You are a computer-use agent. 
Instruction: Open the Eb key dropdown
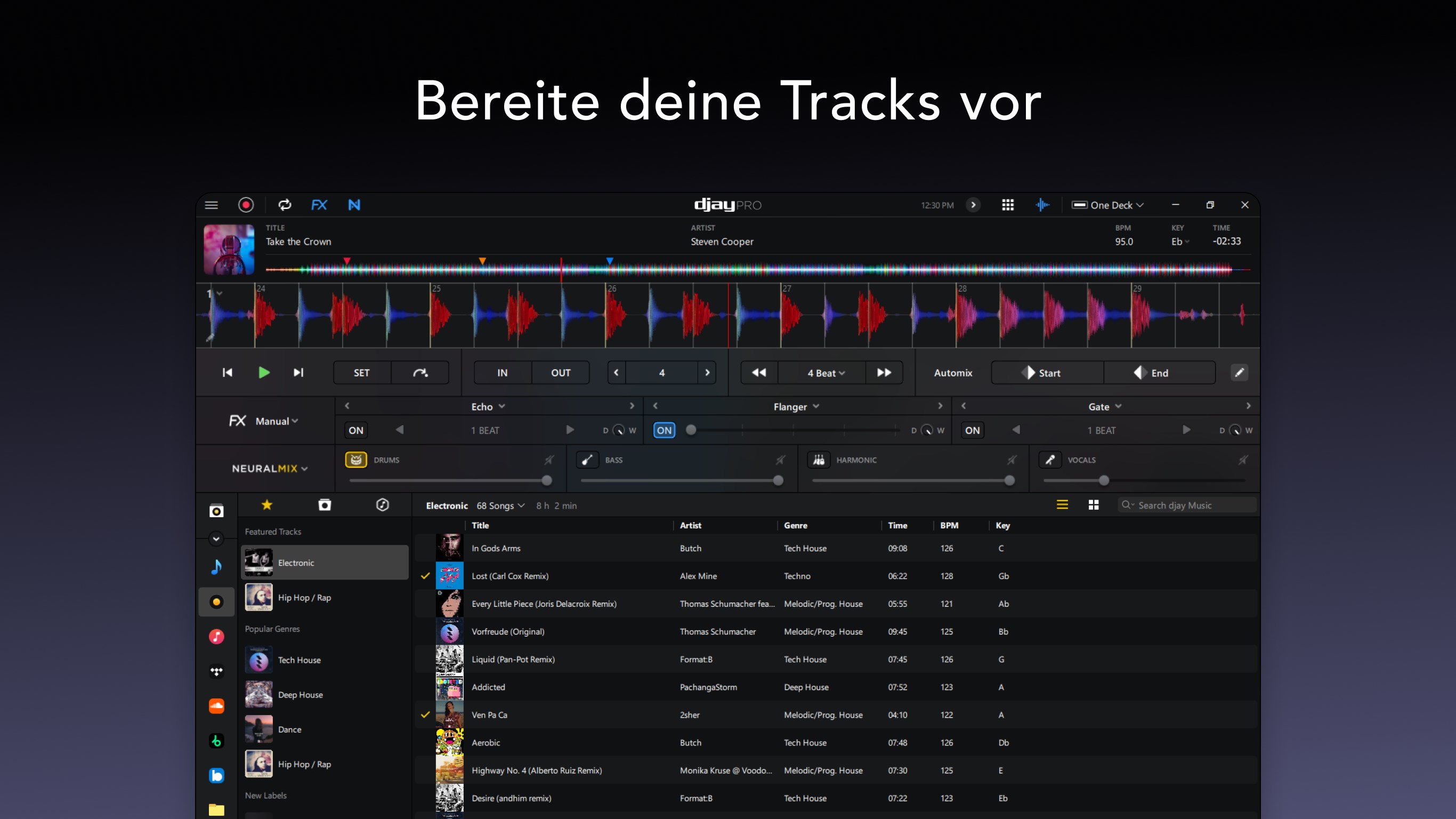click(x=1180, y=242)
